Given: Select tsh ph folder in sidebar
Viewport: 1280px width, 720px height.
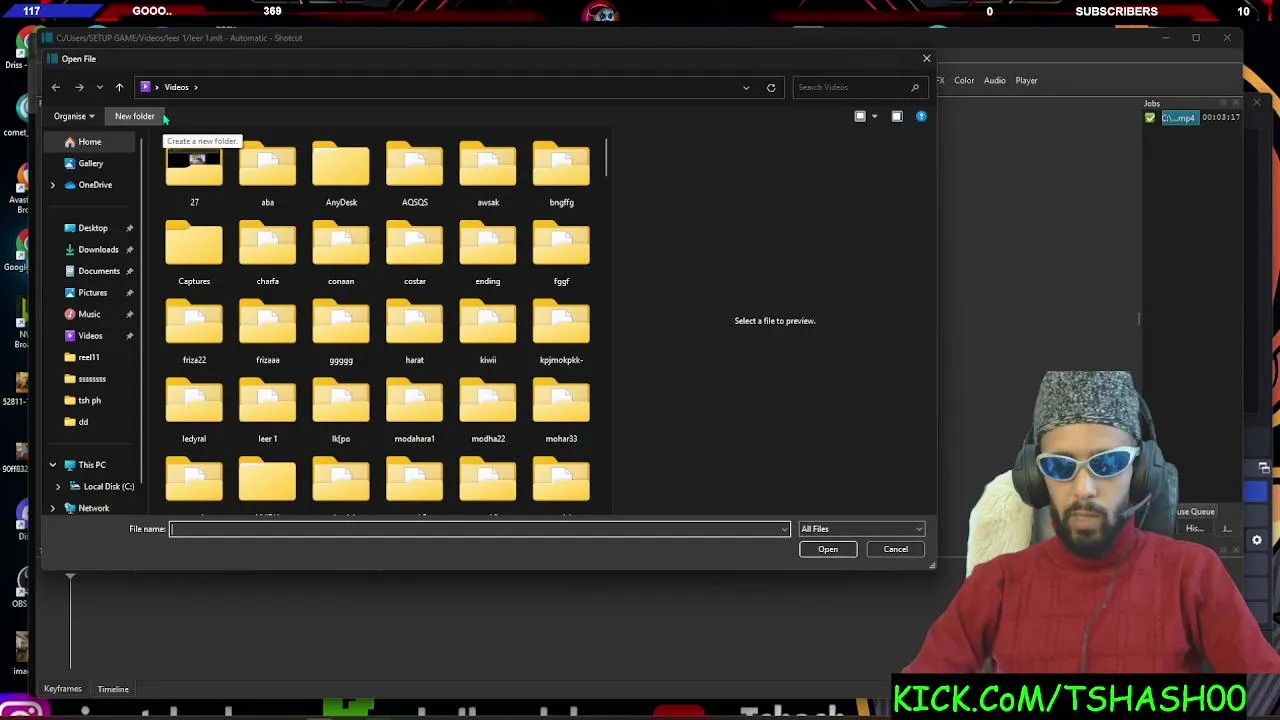Looking at the screenshot, I should click(89, 400).
